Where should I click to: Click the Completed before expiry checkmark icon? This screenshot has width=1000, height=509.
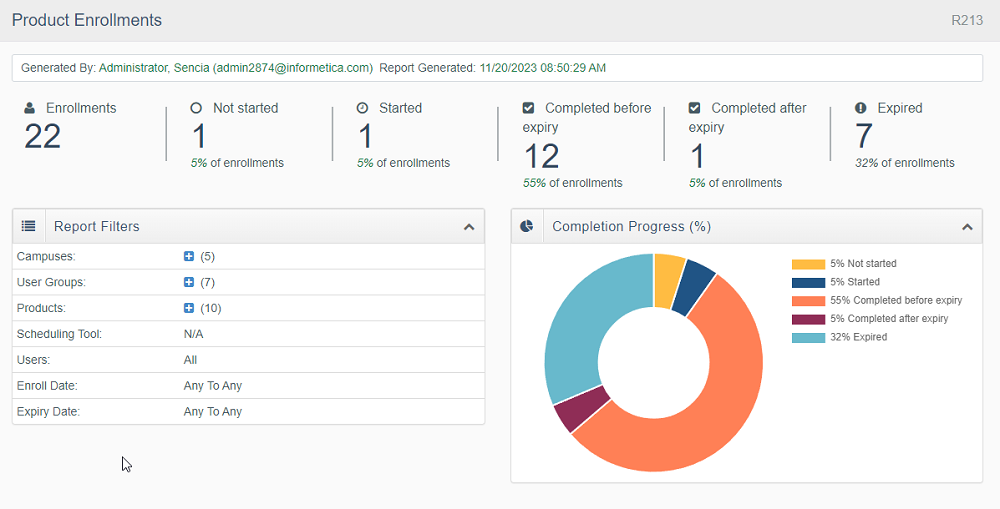click(x=528, y=108)
